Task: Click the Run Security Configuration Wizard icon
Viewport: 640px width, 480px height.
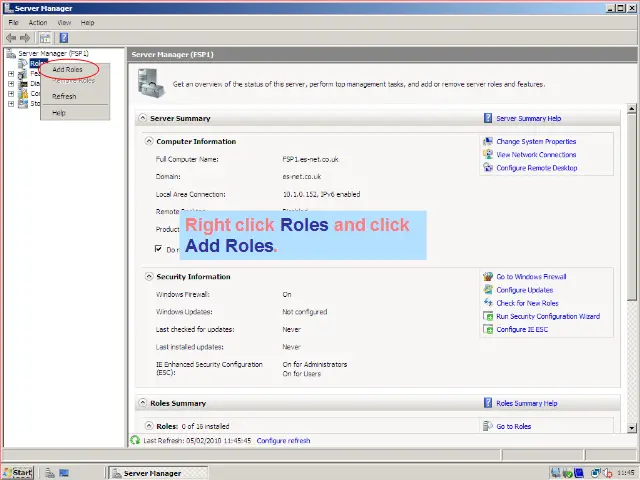Action: [488, 316]
